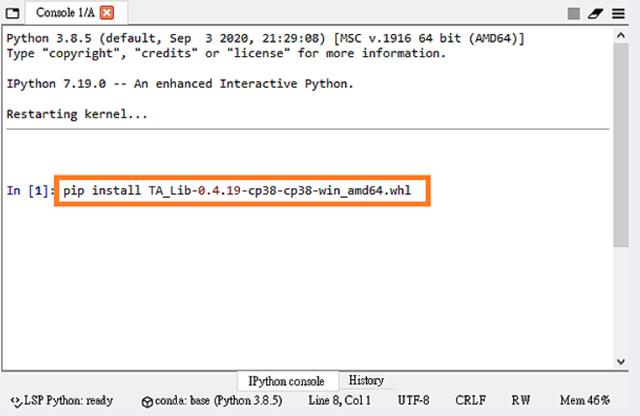Open the UTF-8 encoding indicator
The width and height of the screenshot is (640, 416).
coord(417,400)
